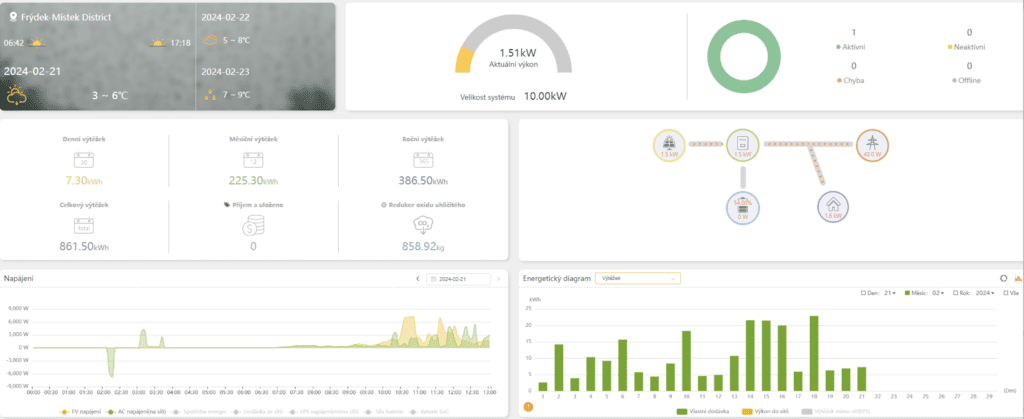Click the orange warning icon below chart
Image resolution: width=1024 pixels, height=419 pixels.
(528, 407)
